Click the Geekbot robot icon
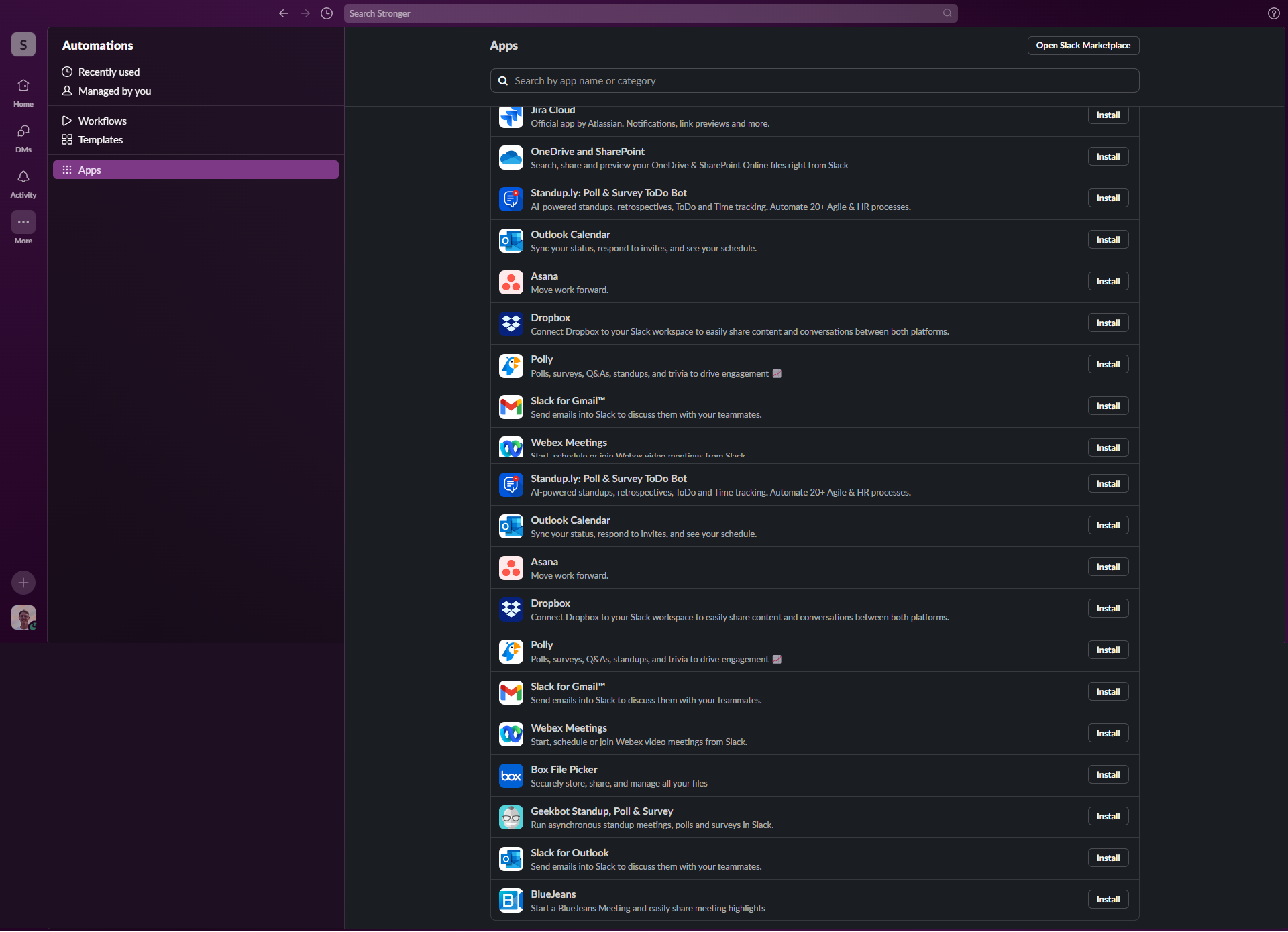Screen dimensions: 1288x932 pos(511,817)
